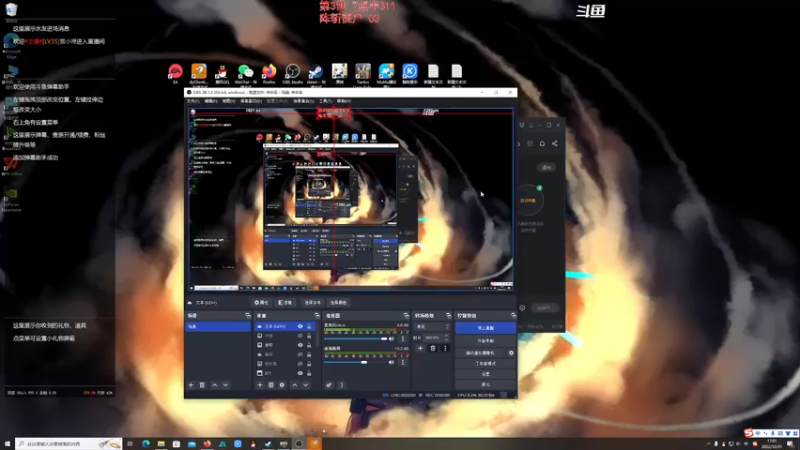Open the Steam desktop shortcut
Viewport: 800px width, 450px height.
pos(316,72)
